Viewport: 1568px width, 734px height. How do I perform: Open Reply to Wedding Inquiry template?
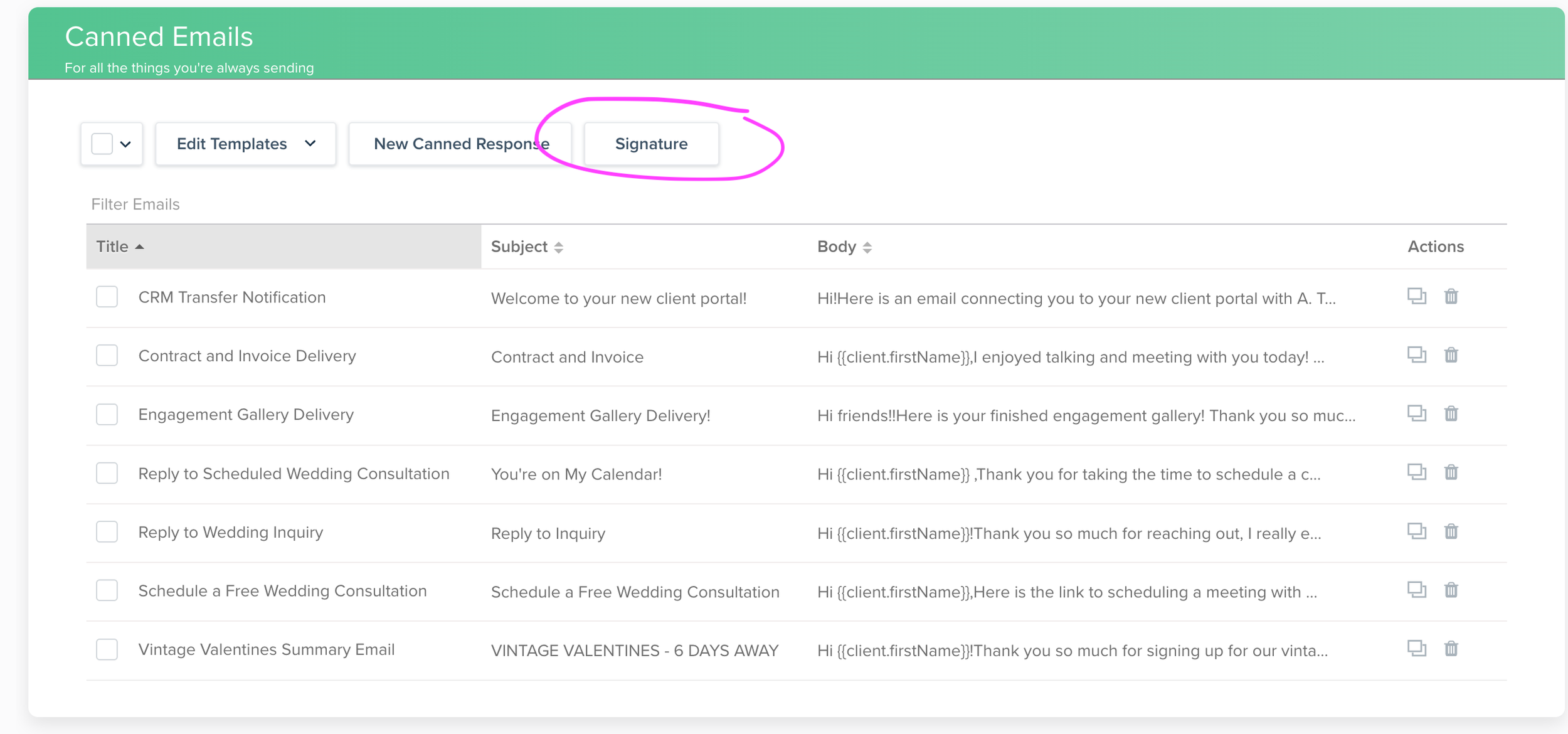pyautogui.click(x=231, y=532)
